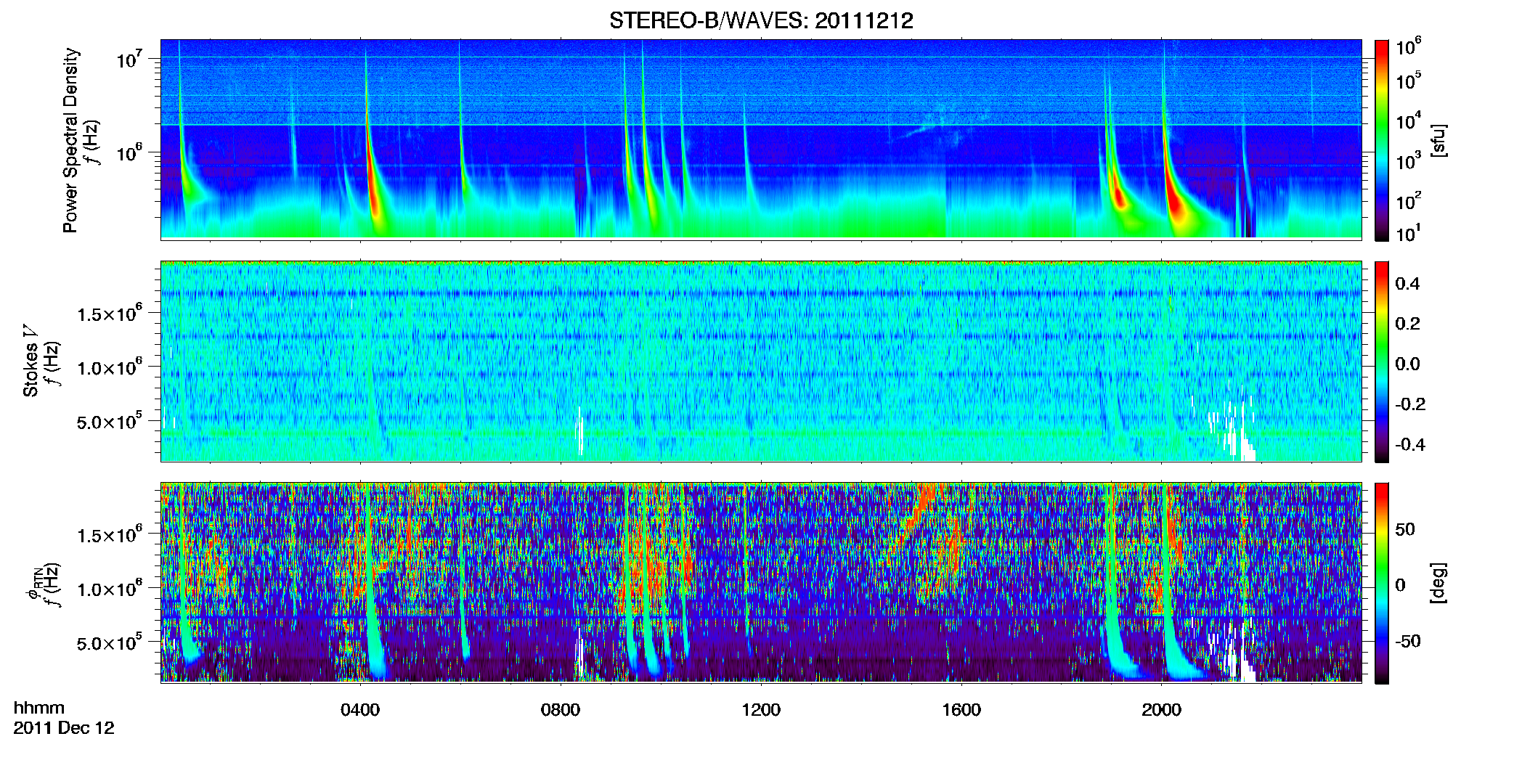Image resolution: width=1522 pixels, height=784 pixels.
Task: Click the 1600 time axis label
Action: [961, 710]
